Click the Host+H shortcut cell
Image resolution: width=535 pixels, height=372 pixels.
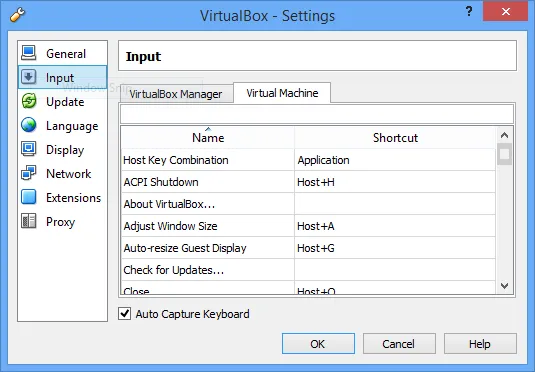pos(395,182)
